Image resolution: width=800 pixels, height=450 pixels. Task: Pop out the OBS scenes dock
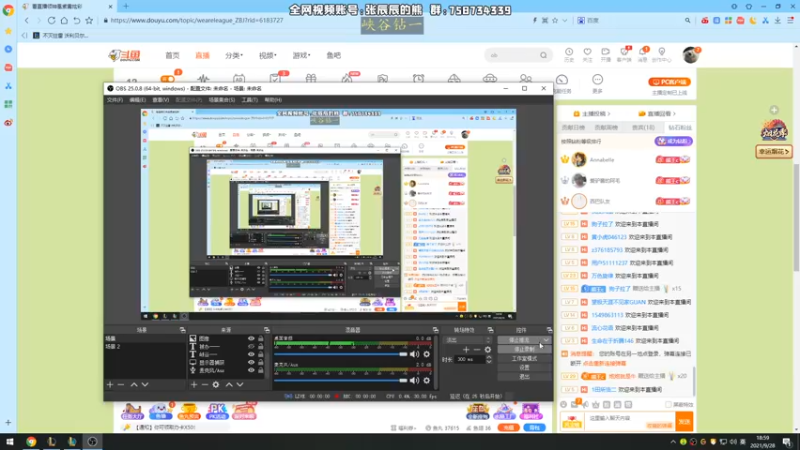tap(182, 330)
